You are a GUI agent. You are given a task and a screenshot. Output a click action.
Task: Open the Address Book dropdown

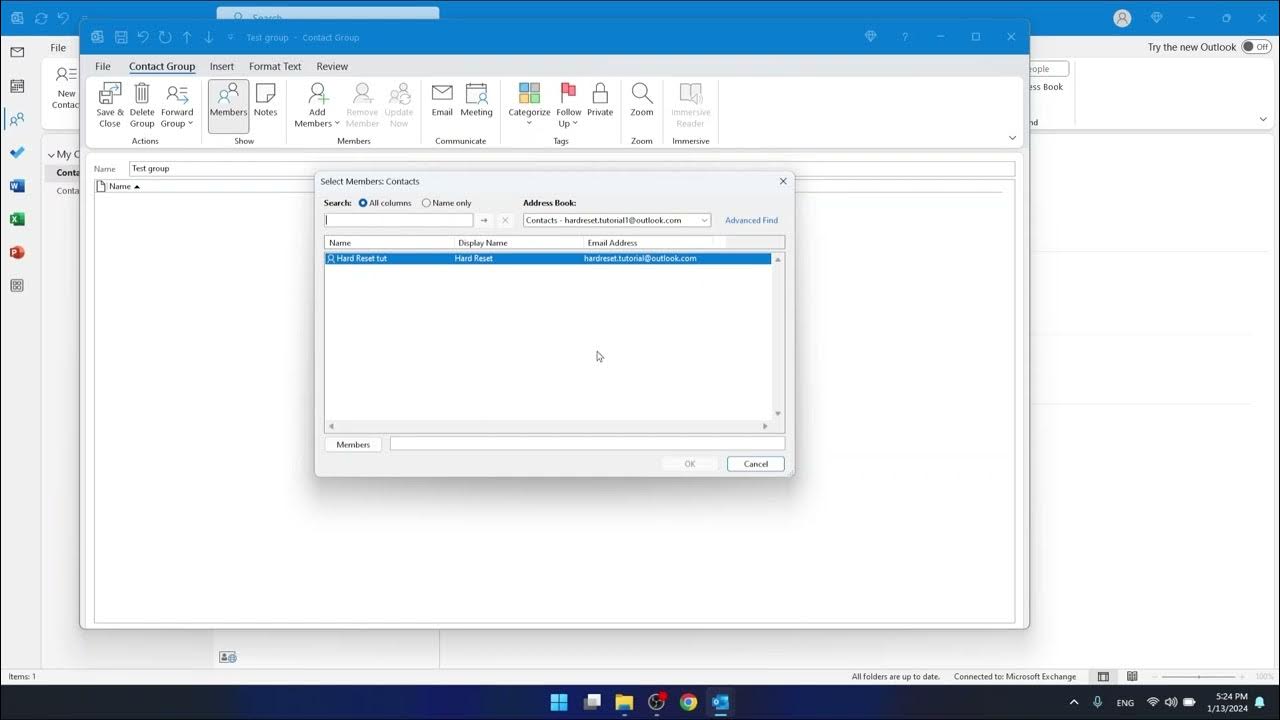coord(706,220)
